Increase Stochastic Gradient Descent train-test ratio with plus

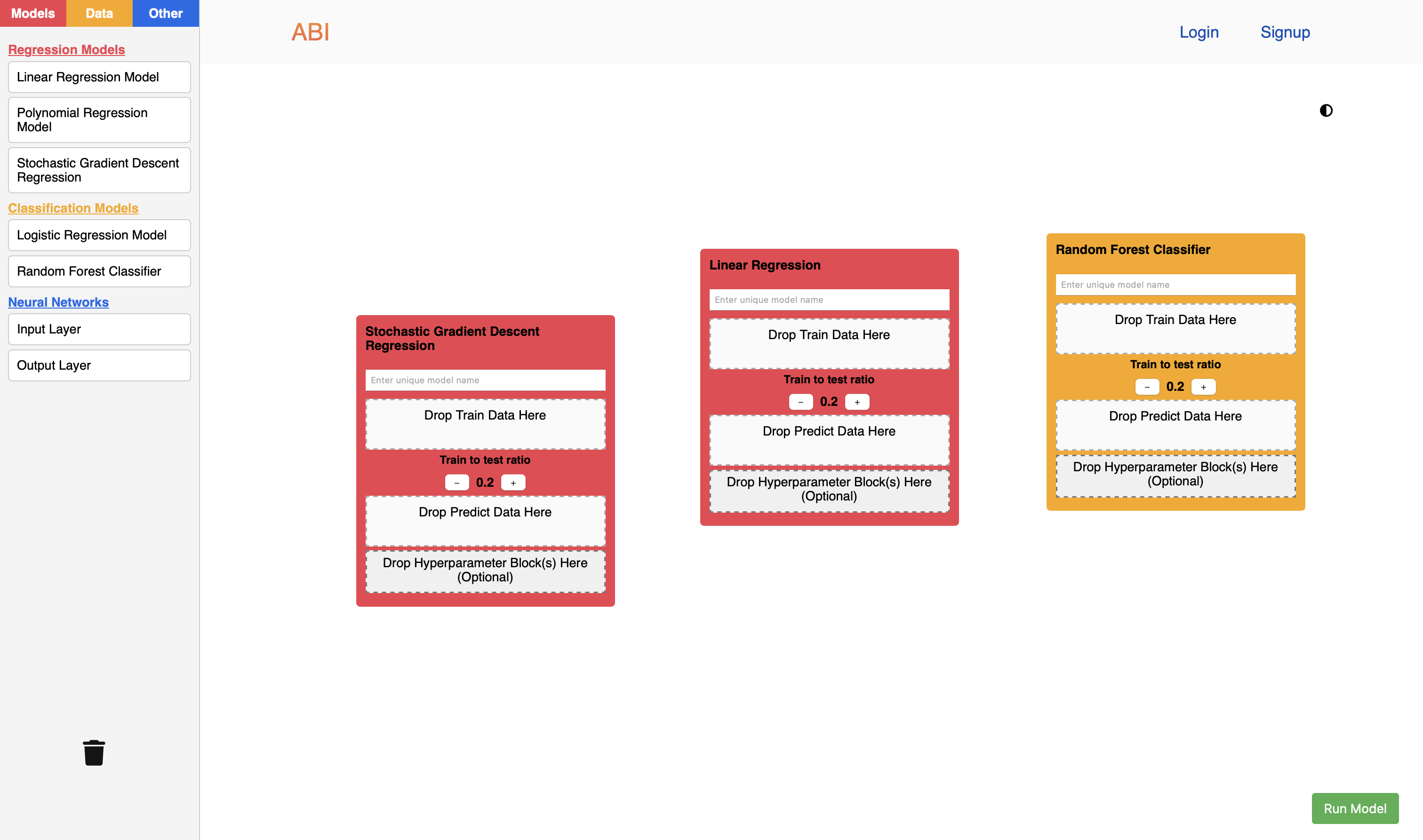(x=513, y=483)
